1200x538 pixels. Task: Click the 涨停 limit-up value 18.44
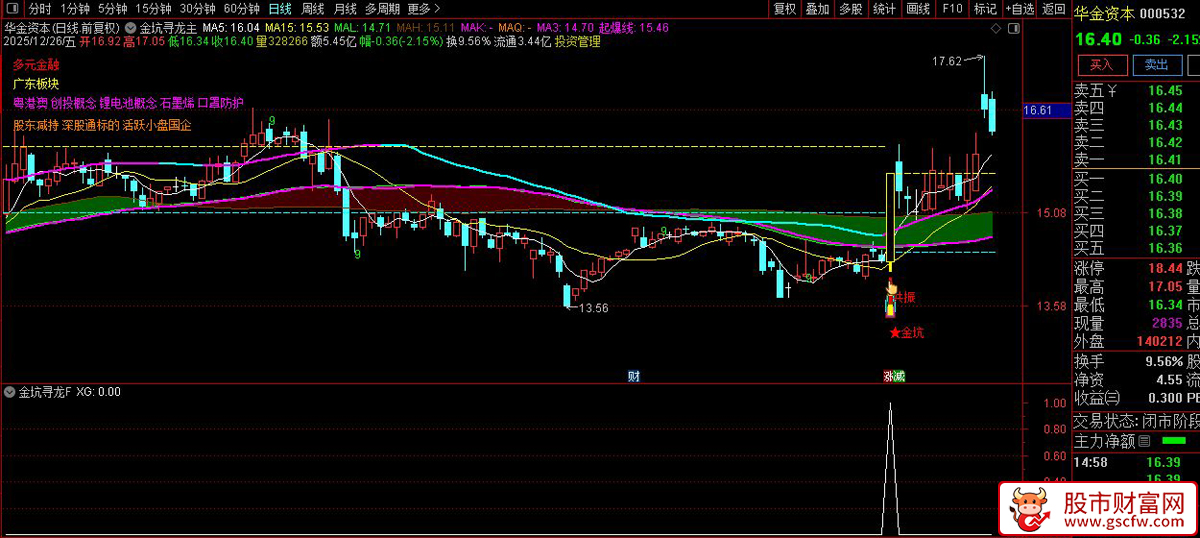1164,269
